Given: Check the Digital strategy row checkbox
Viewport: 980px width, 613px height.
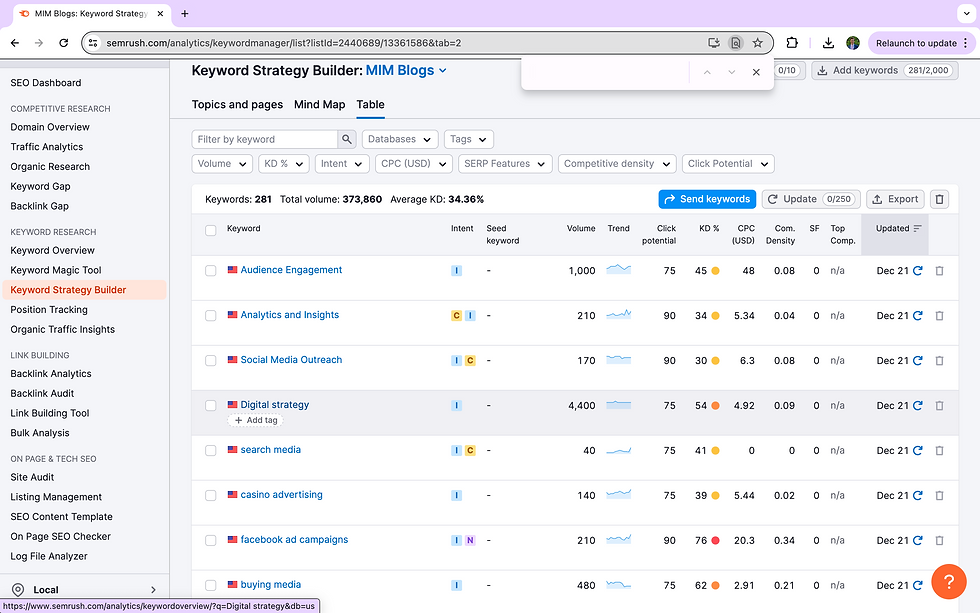Looking at the screenshot, I should pyautogui.click(x=211, y=406).
